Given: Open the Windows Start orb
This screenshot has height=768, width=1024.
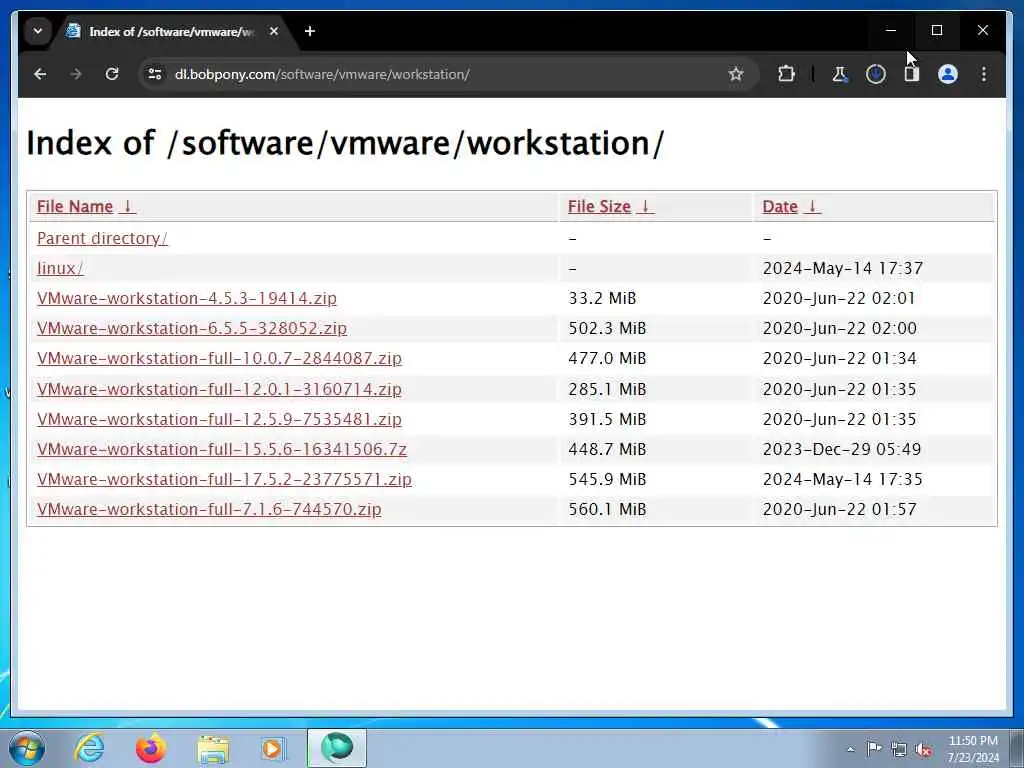Looking at the screenshot, I should [27, 748].
